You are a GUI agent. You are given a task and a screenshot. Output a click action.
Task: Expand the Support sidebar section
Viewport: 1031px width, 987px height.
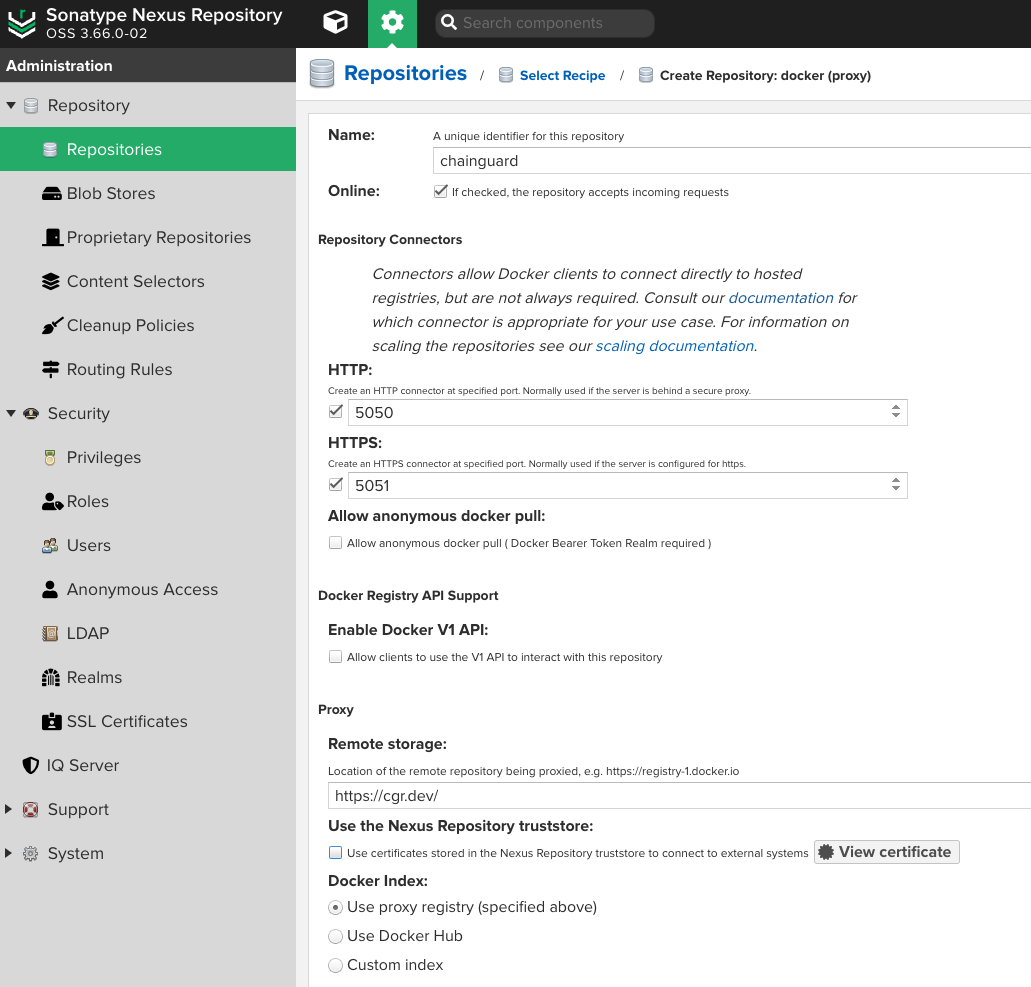pos(11,809)
